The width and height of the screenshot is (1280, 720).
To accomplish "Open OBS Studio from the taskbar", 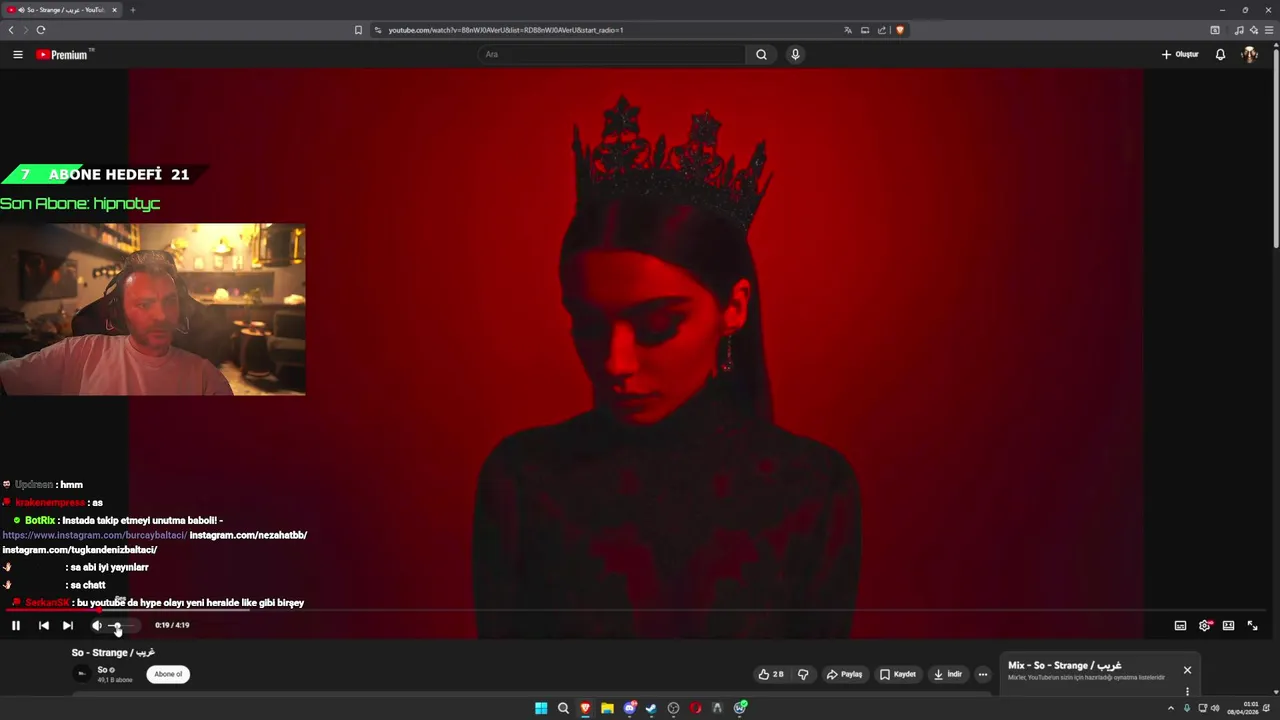I will 673,708.
